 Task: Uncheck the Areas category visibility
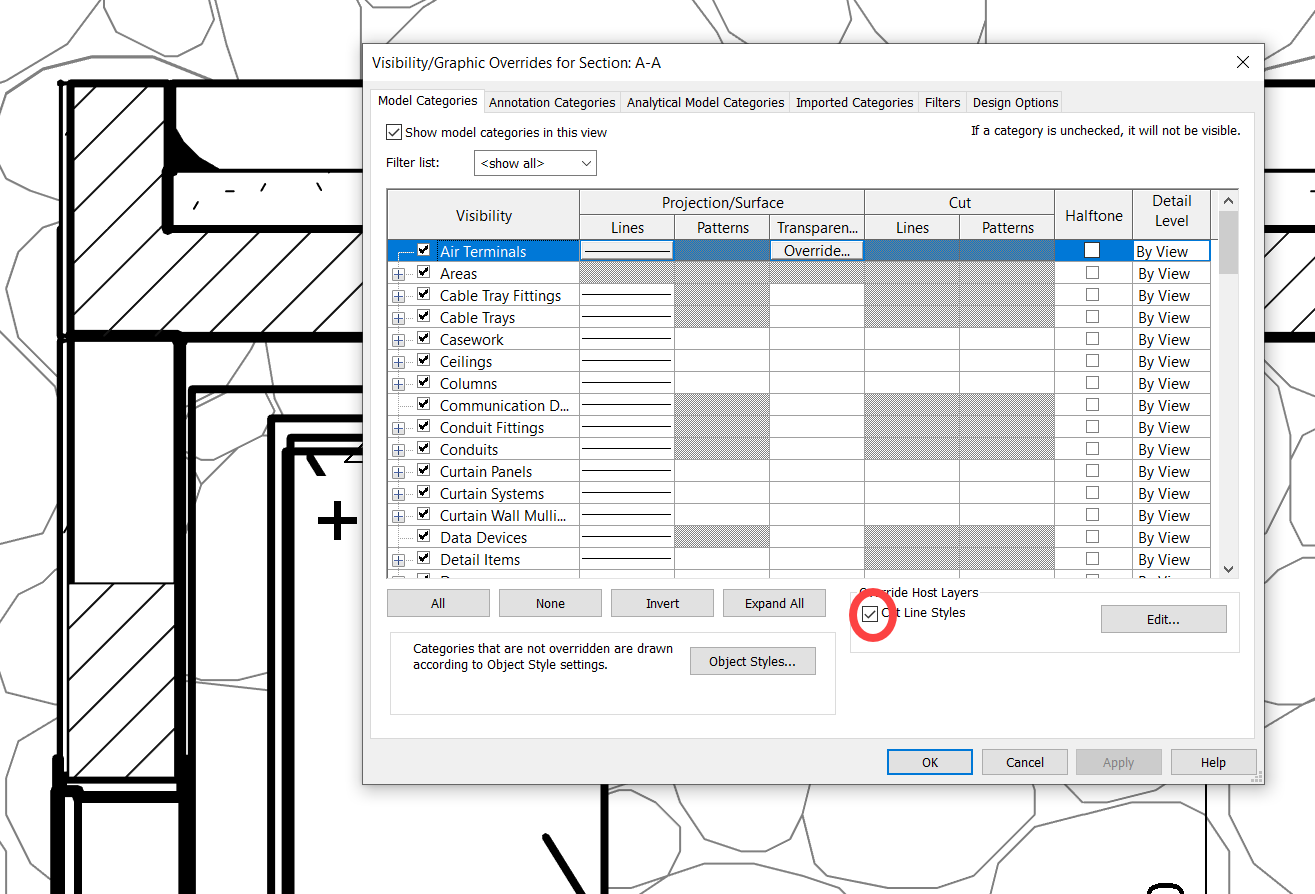pyautogui.click(x=423, y=272)
